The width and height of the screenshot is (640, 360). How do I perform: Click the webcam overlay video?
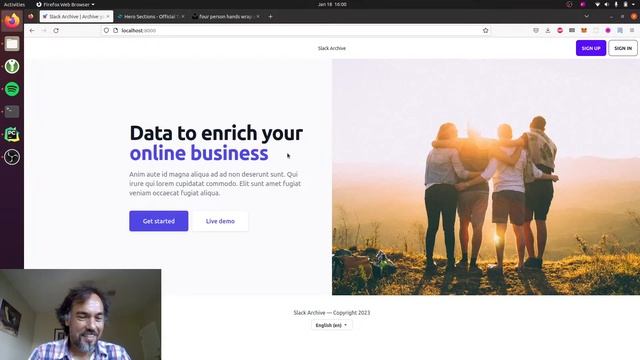point(80,315)
